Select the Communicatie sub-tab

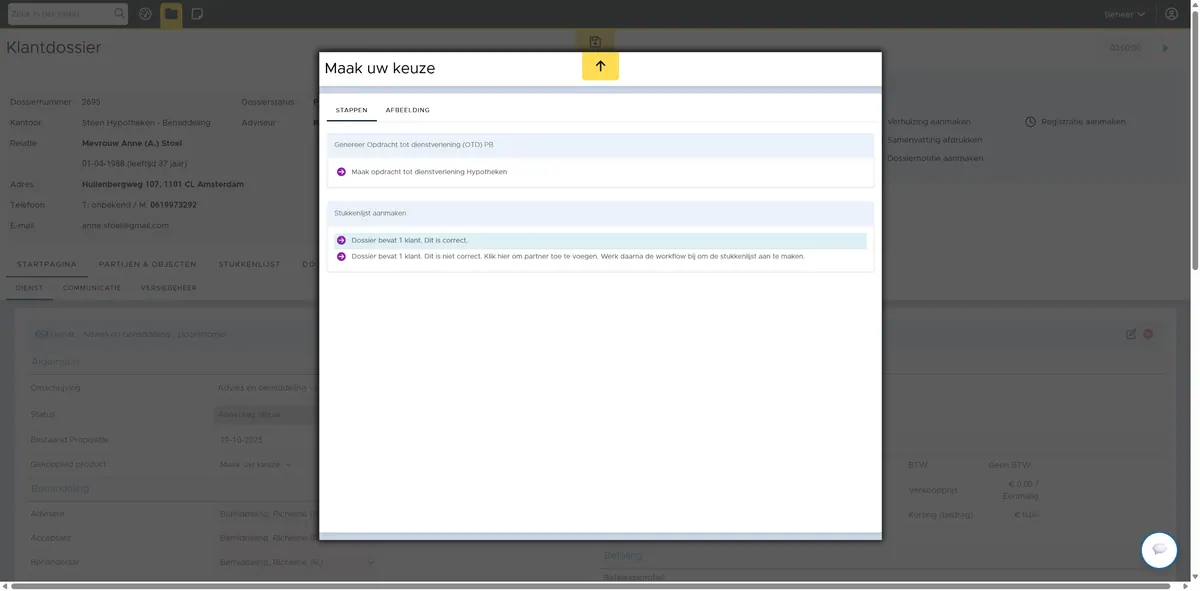(92, 288)
